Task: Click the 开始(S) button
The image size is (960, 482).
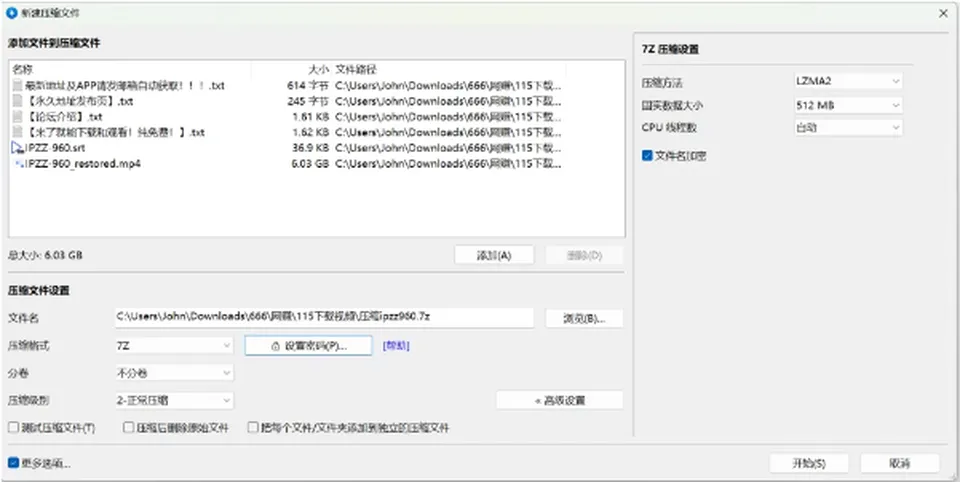Action: [809, 463]
